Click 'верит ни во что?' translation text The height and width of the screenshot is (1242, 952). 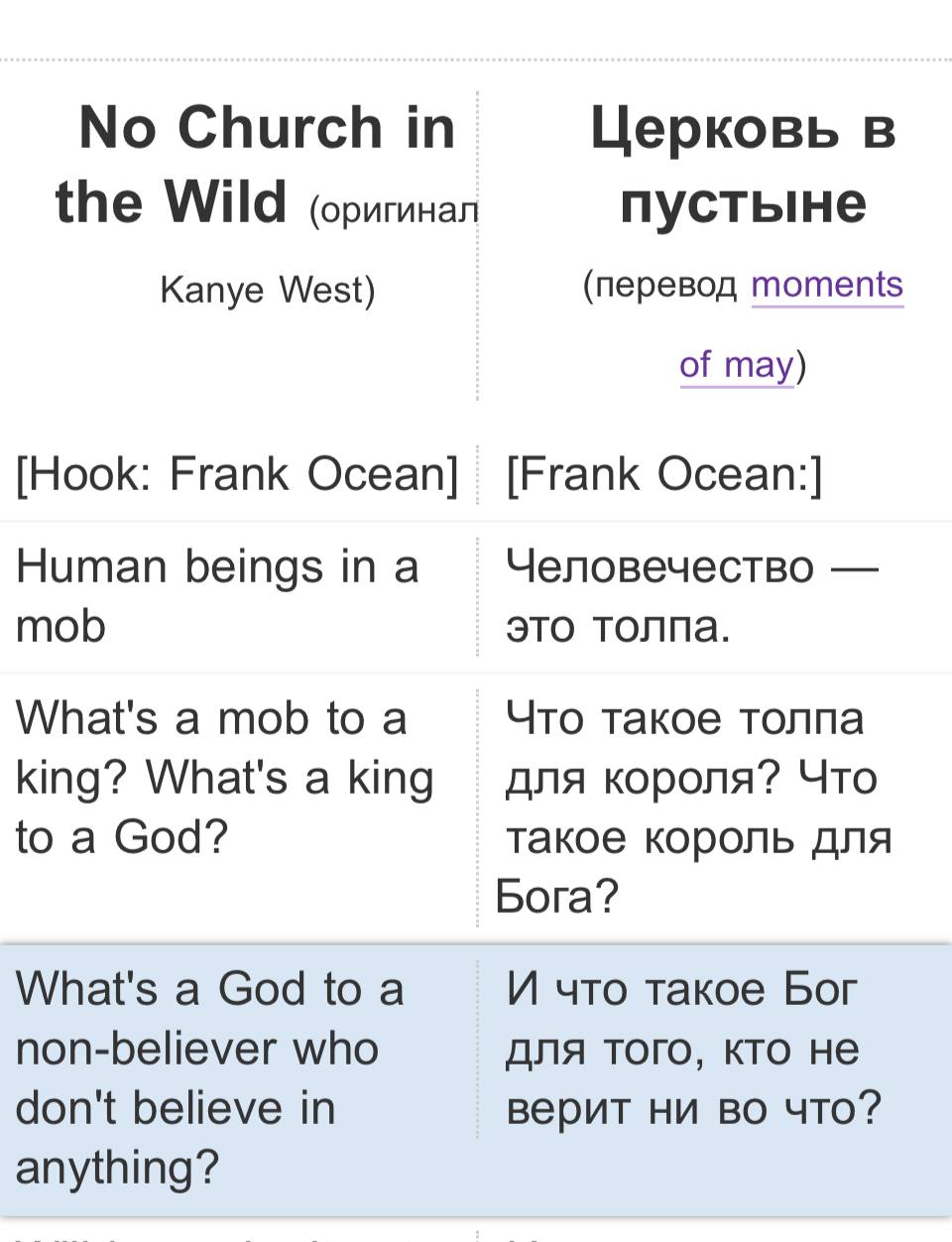693,1109
